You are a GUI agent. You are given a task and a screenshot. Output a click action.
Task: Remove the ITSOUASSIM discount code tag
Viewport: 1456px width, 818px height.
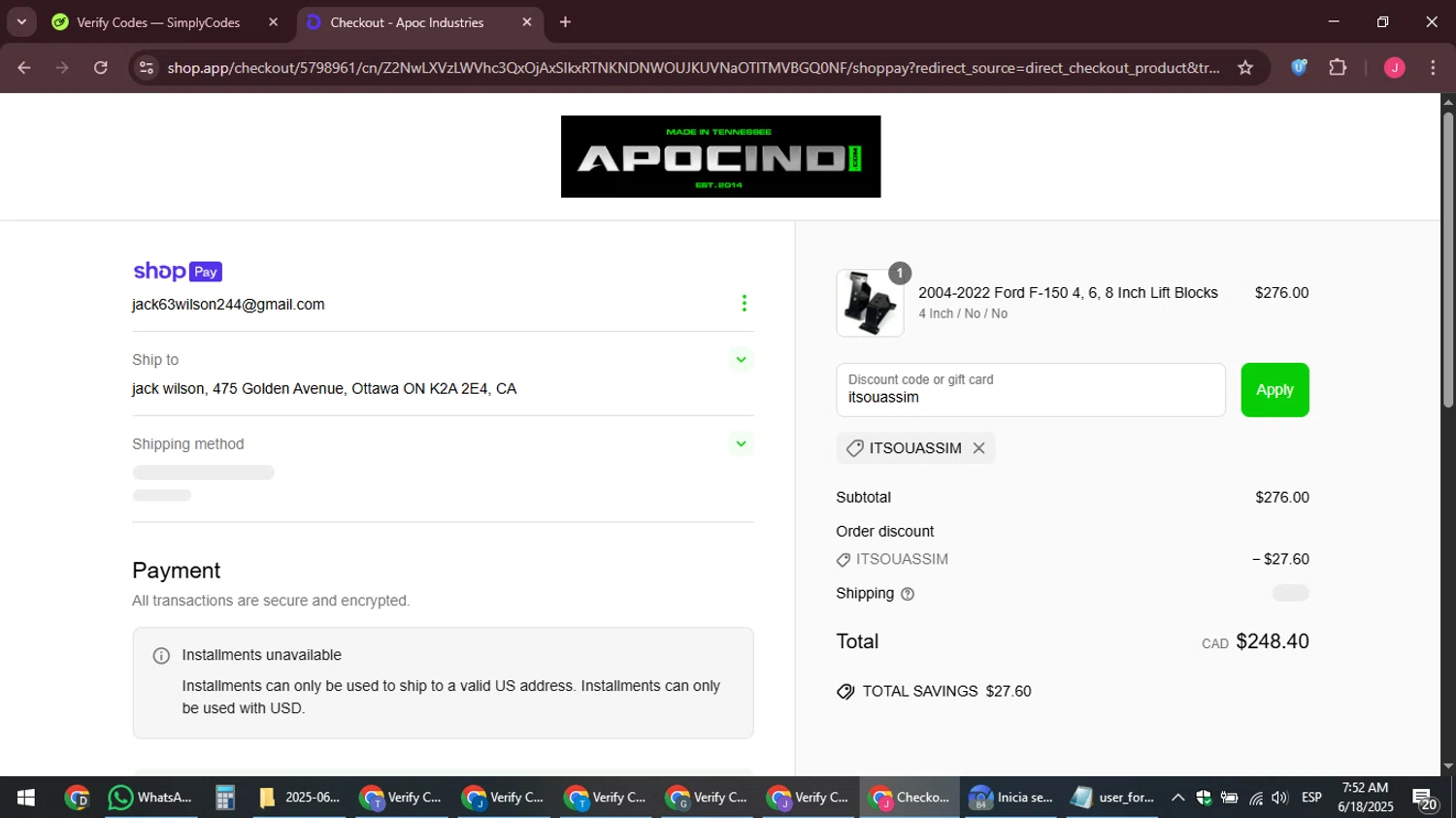(x=978, y=448)
